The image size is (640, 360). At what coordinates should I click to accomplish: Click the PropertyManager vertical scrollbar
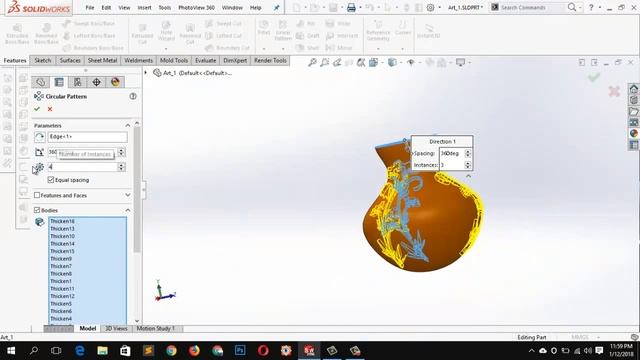point(137,190)
